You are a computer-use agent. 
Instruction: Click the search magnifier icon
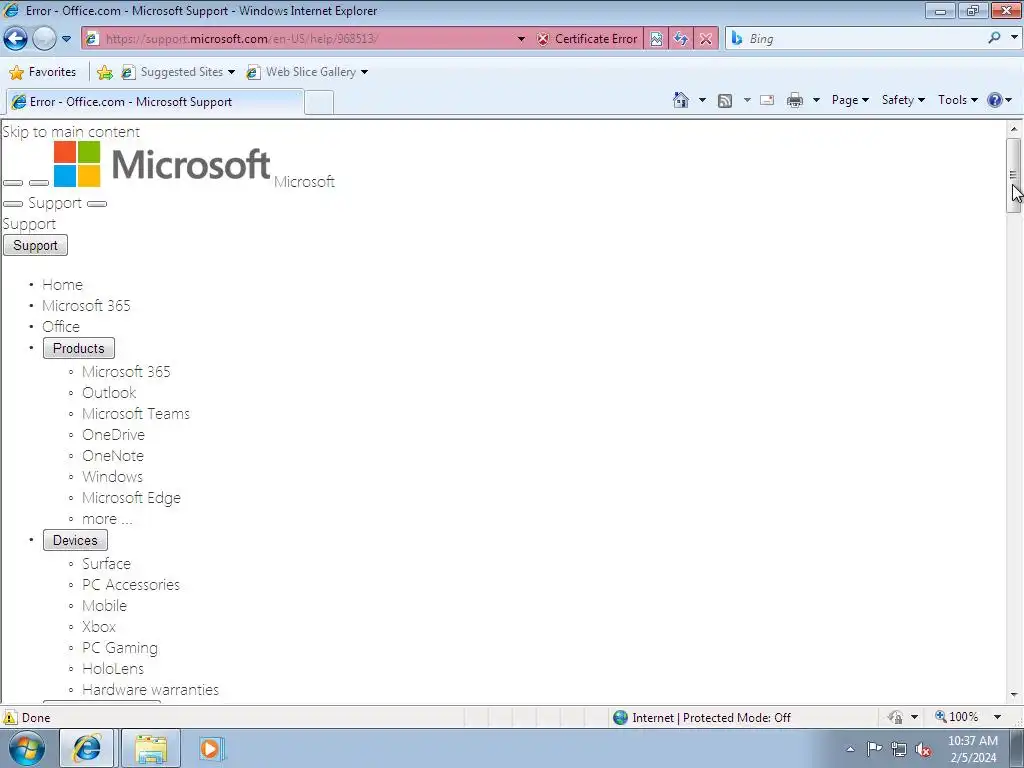coord(994,38)
